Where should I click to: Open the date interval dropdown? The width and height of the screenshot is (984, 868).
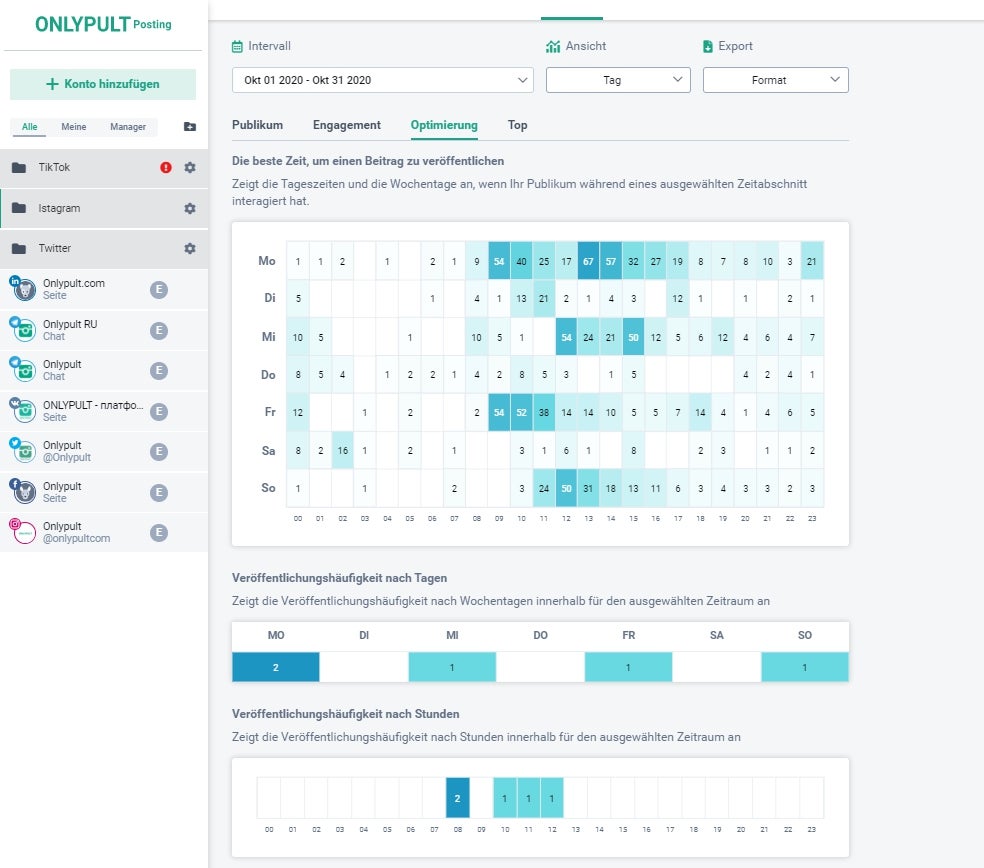coord(383,80)
